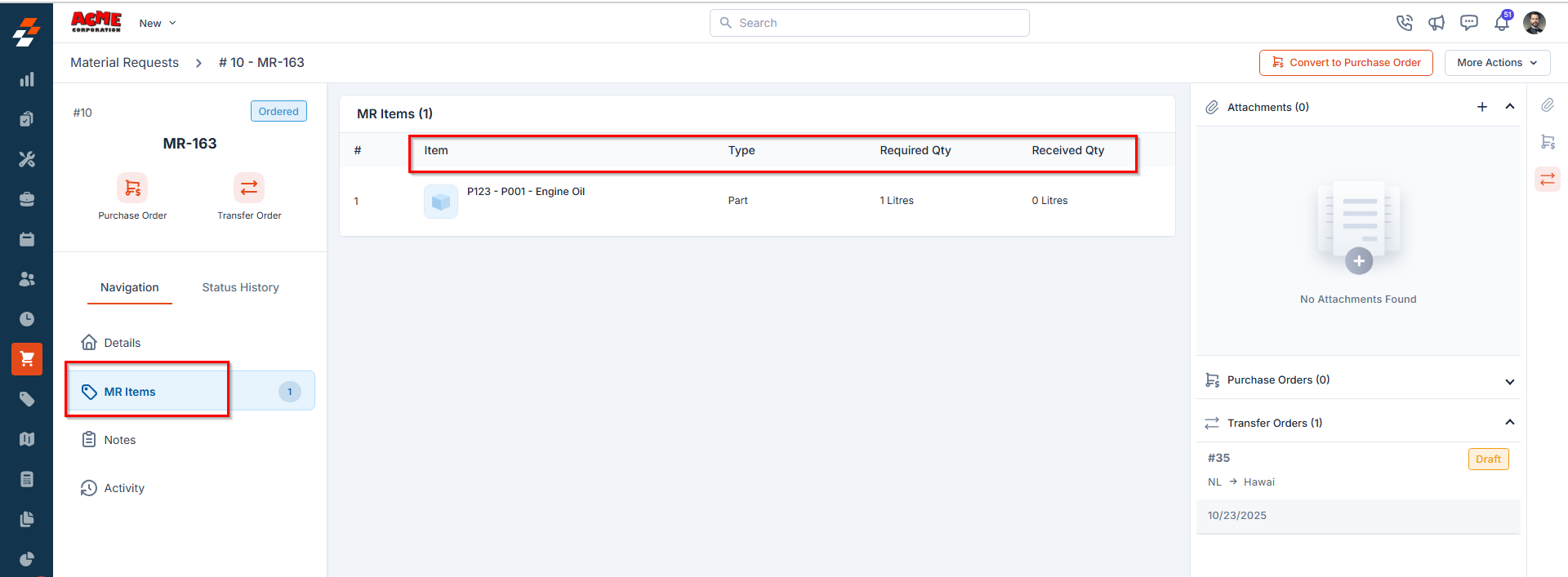Click the Ordered status badge
The width and height of the screenshot is (1568, 577).
tap(278, 111)
